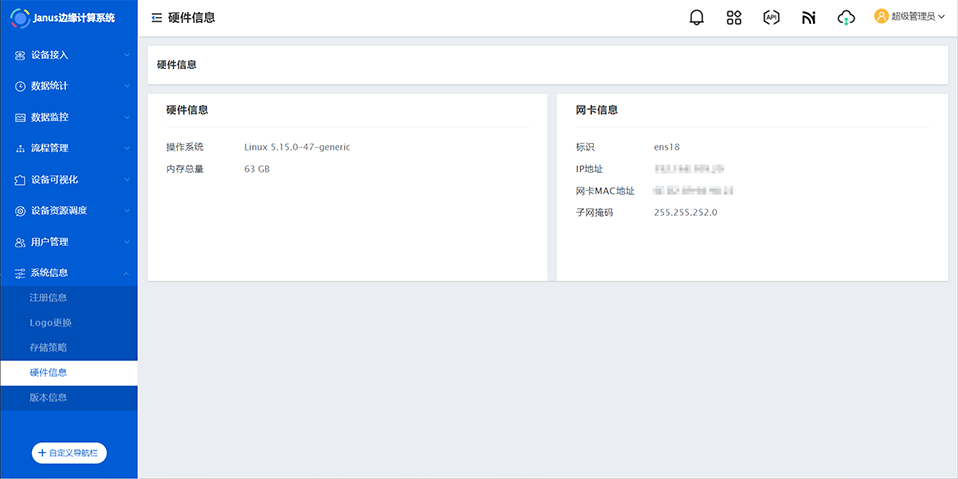
Task: Toggle the sidebar collapse hamburger icon
Action: tap(157, 18)
